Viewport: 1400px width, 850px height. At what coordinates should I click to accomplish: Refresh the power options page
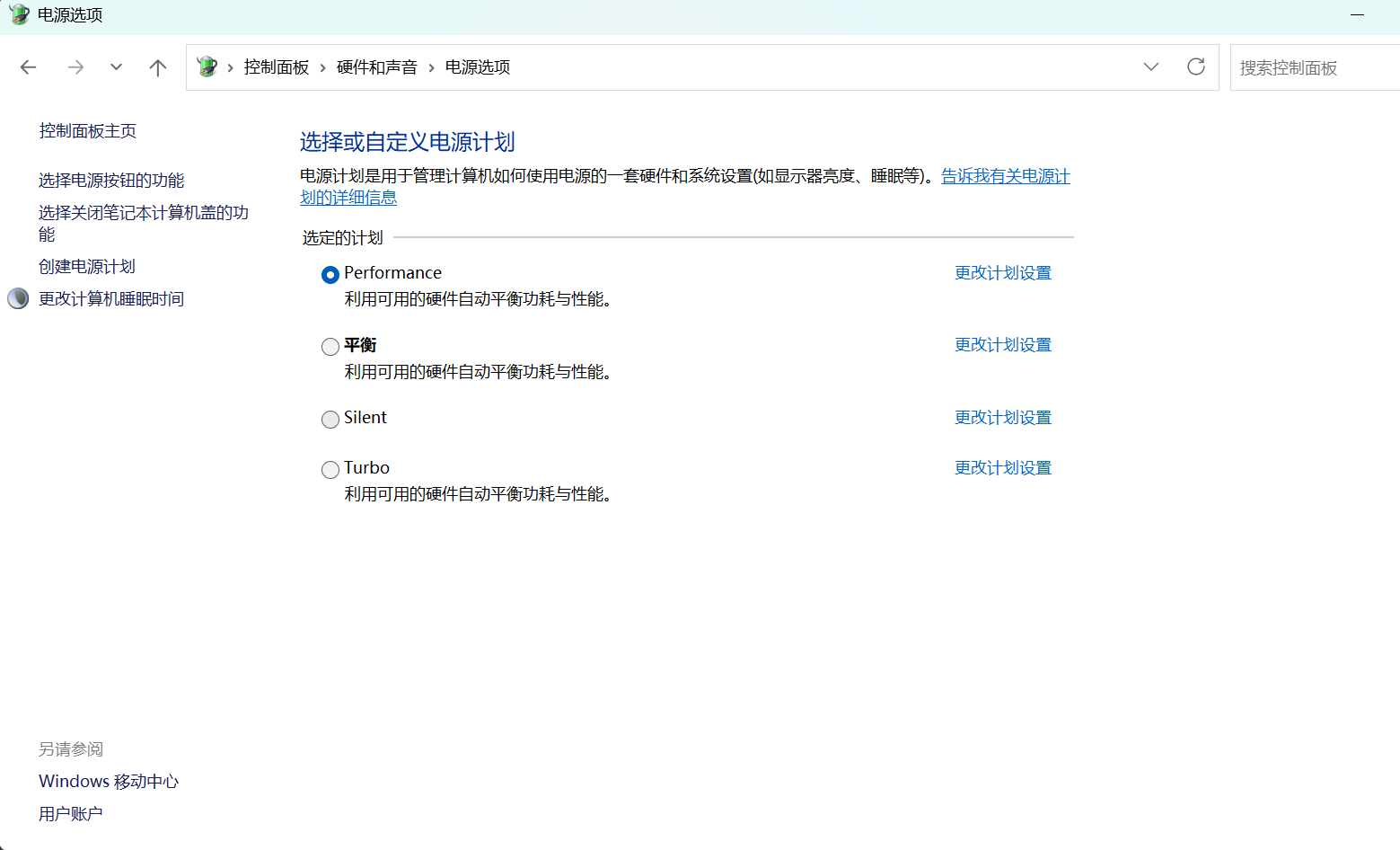pyautogui.click(x=1196, y=66)
